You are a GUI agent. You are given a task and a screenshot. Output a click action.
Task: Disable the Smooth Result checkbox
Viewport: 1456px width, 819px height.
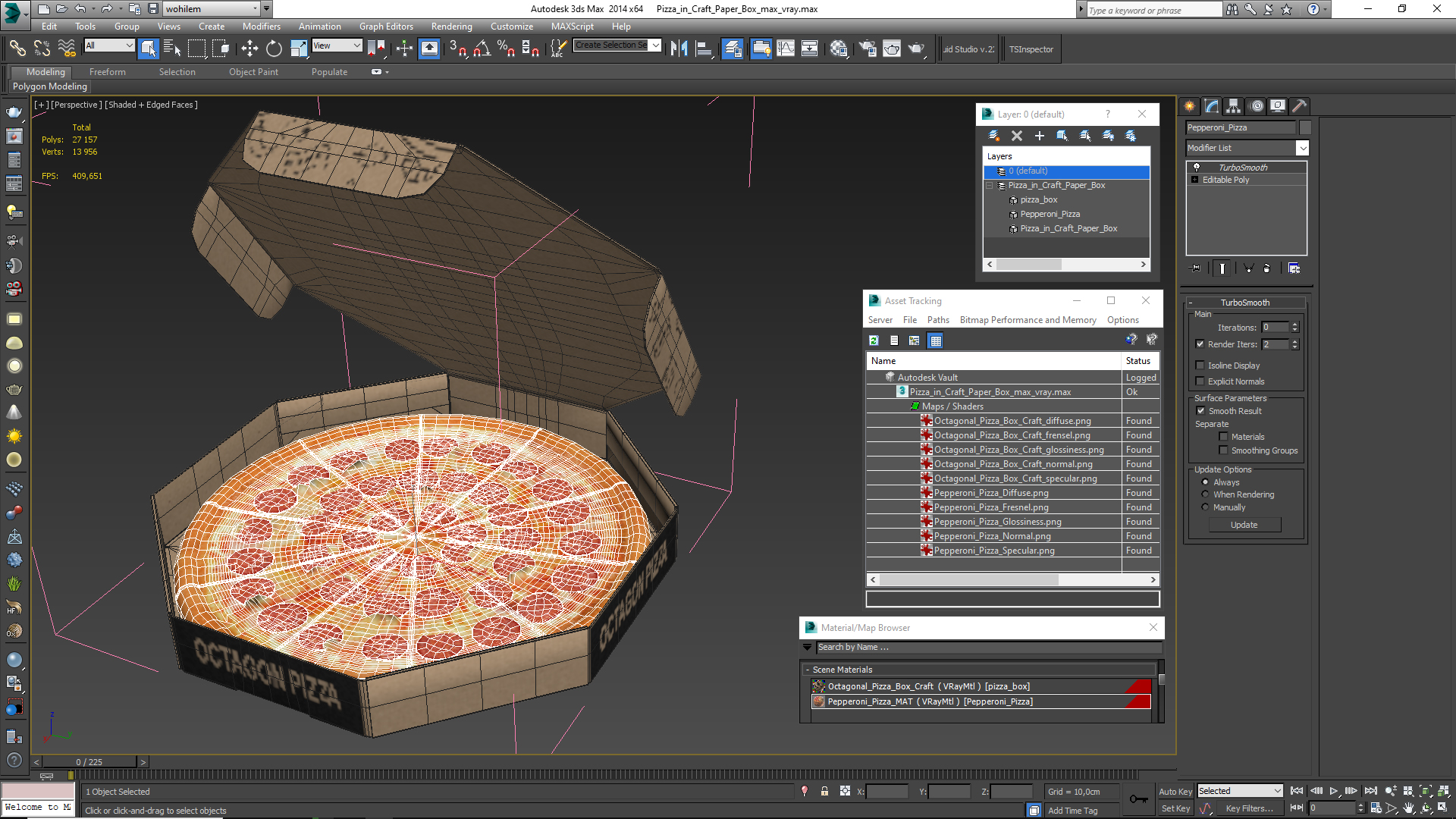point(1200,411)
